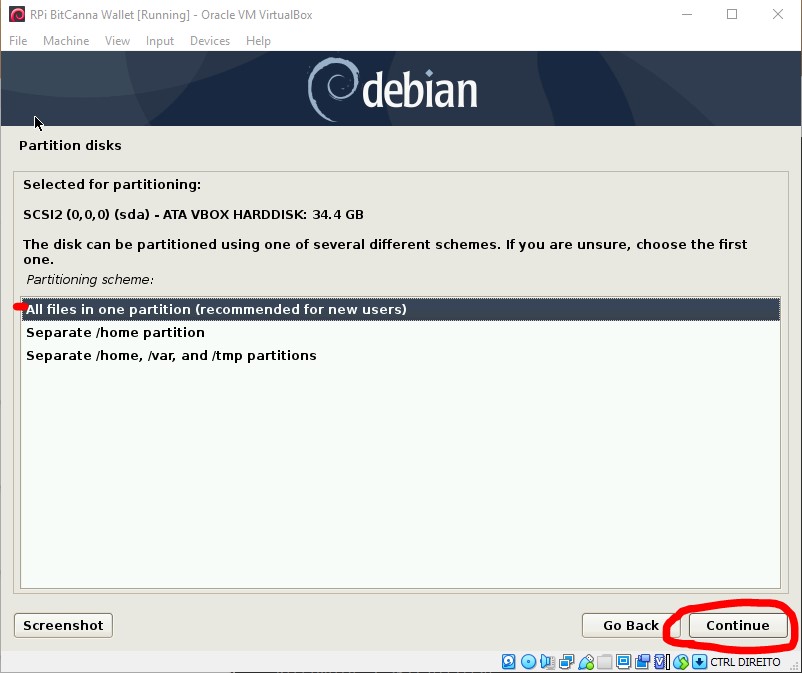Click the CTRL DIREITO host key label

745,662
